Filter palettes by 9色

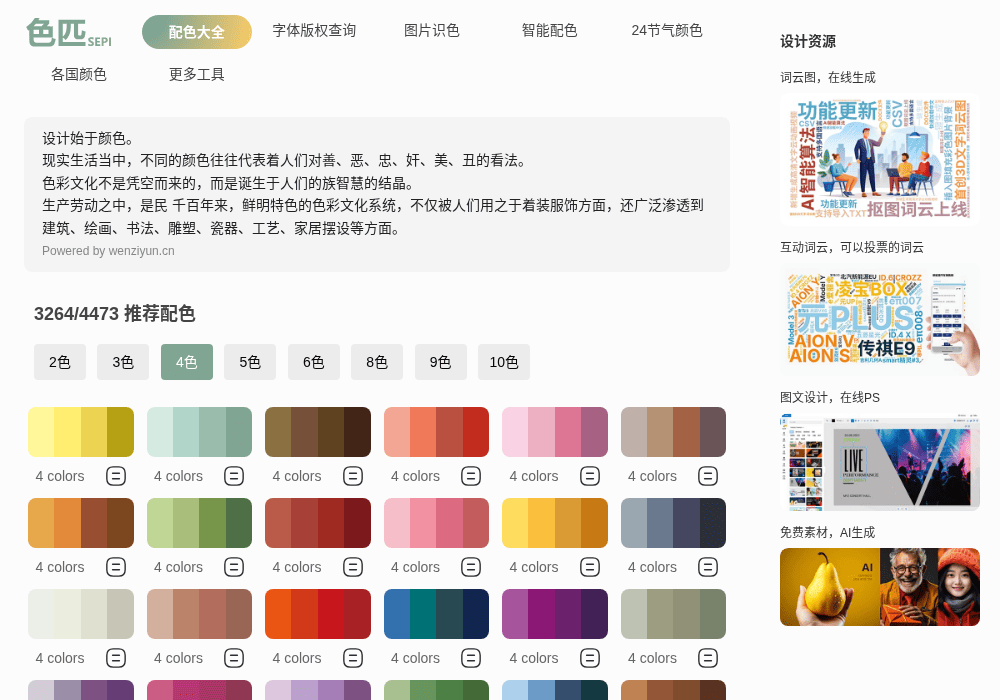(x=440, y=362)
